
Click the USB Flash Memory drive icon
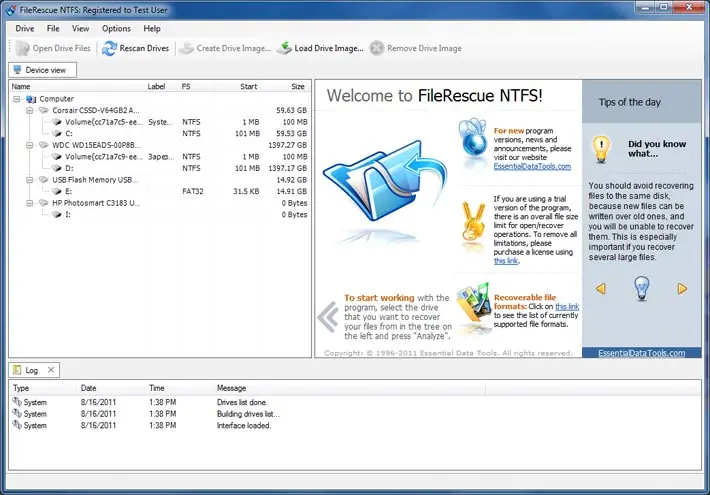point(44,180)
